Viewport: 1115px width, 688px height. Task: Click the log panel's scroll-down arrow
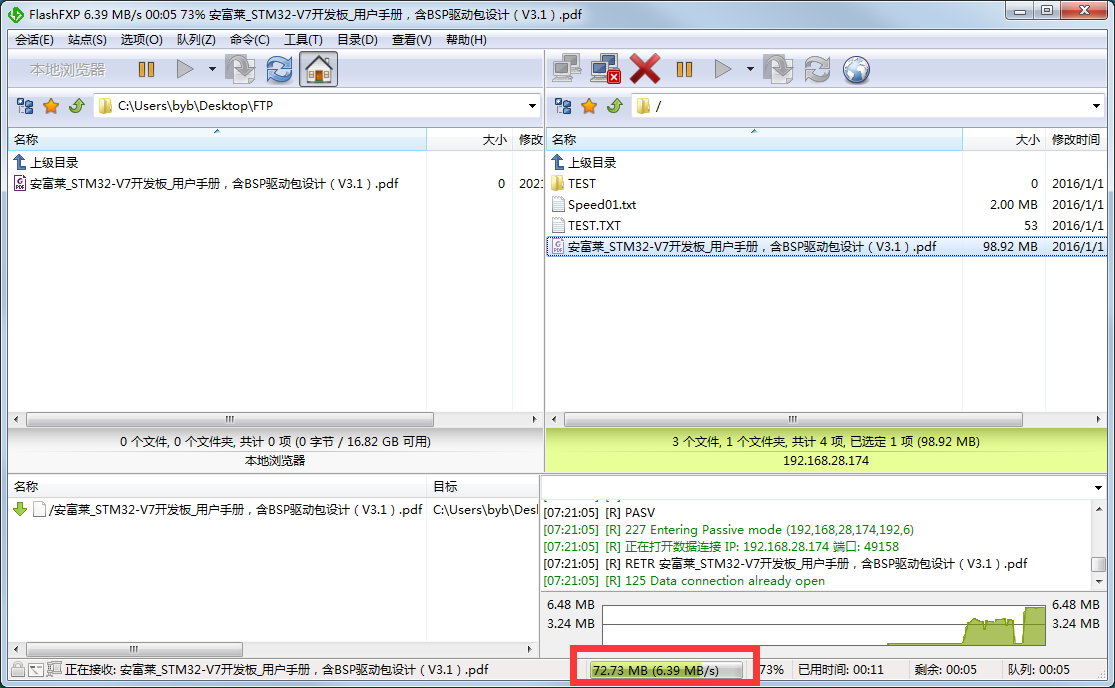1099,581
